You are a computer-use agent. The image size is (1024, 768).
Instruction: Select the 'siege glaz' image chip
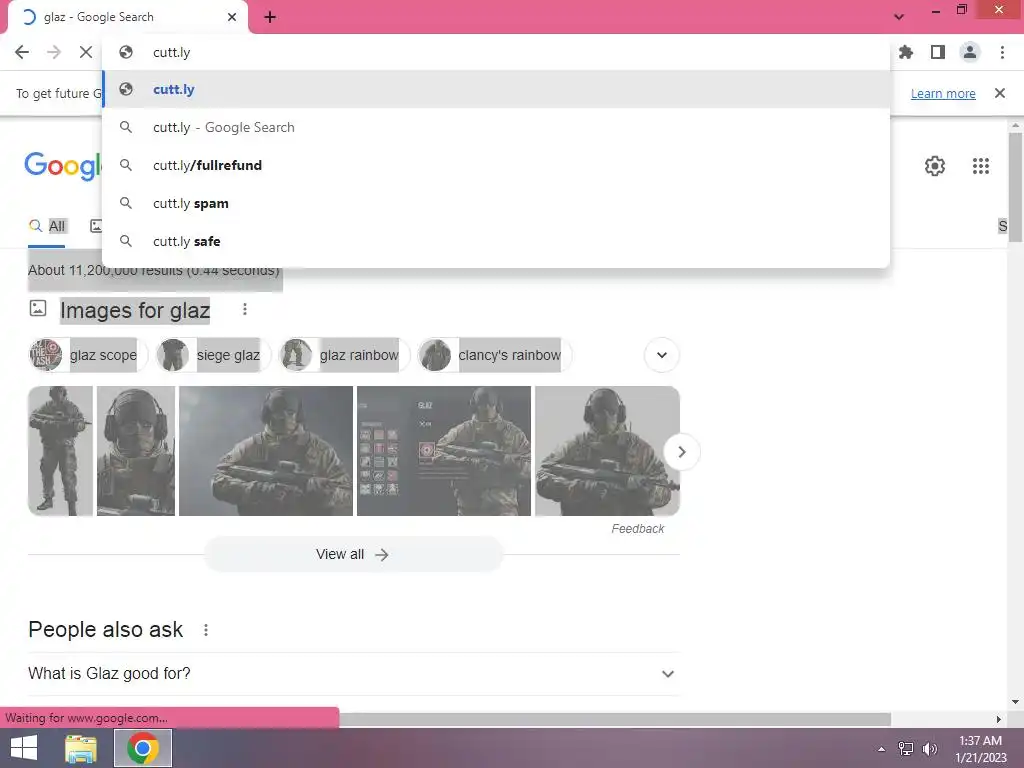coord(212,355)
